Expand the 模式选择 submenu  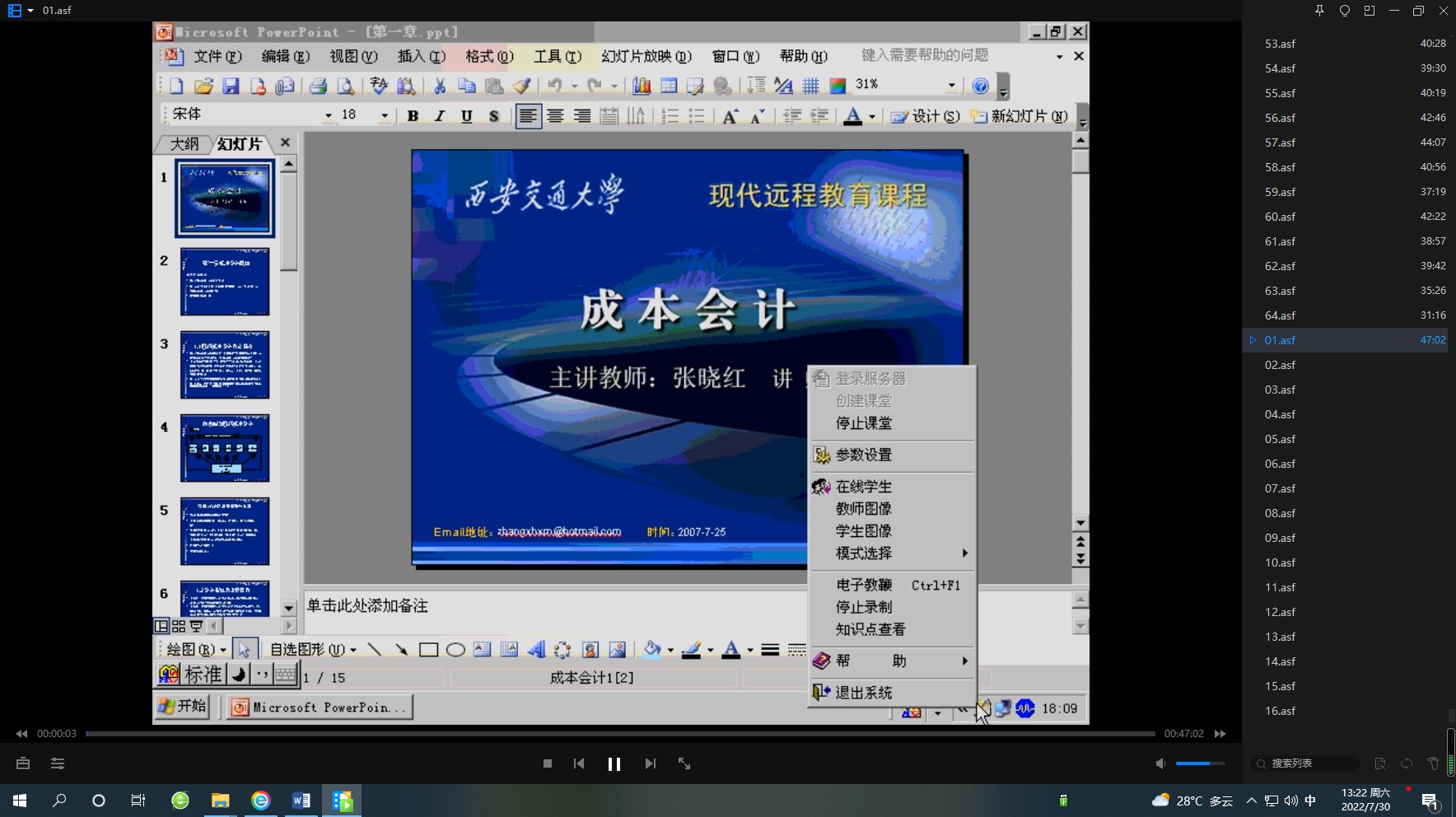point(893,553)
